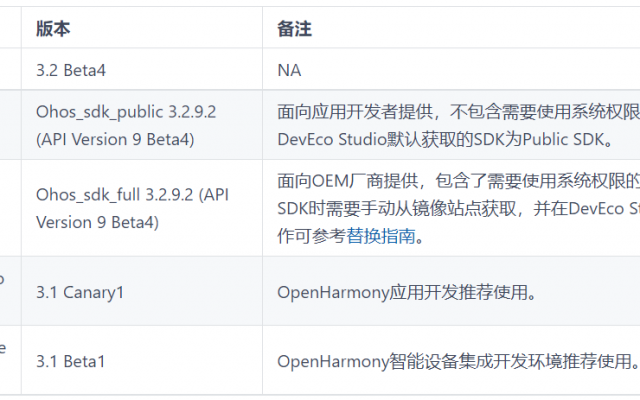Click the SDK时需要手动从镜像站点获取 line
Viewport: 640px width, 400px height.
click(x=397, y=208)
